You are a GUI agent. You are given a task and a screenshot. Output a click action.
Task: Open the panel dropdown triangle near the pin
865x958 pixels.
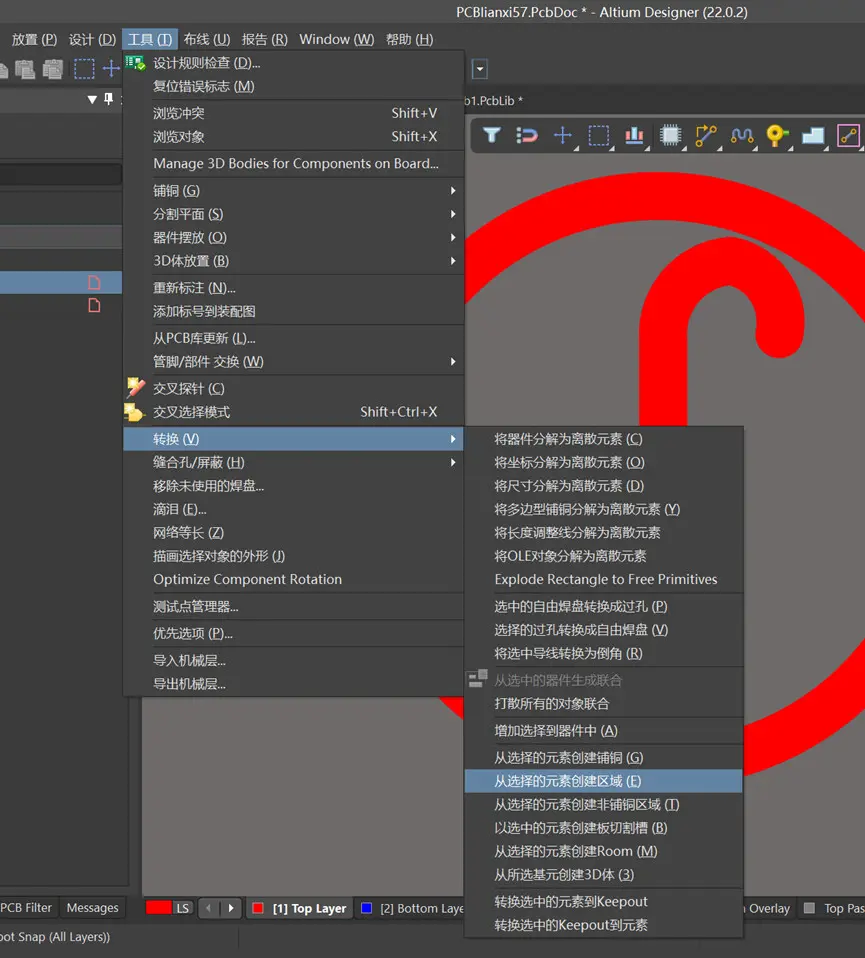pos(92,100)
